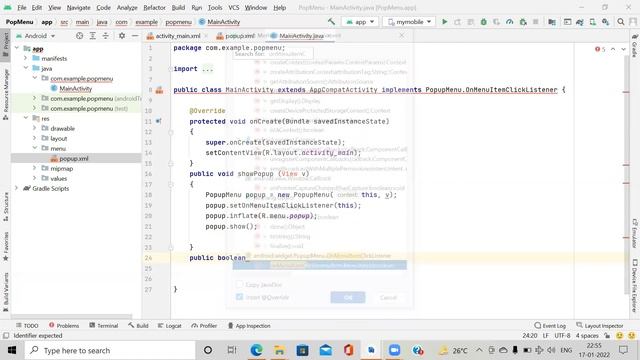This screenshot has height=360, width=640.
Task: Expand the drawable folder
Action: pyautogui.click(x=35, y=128)
